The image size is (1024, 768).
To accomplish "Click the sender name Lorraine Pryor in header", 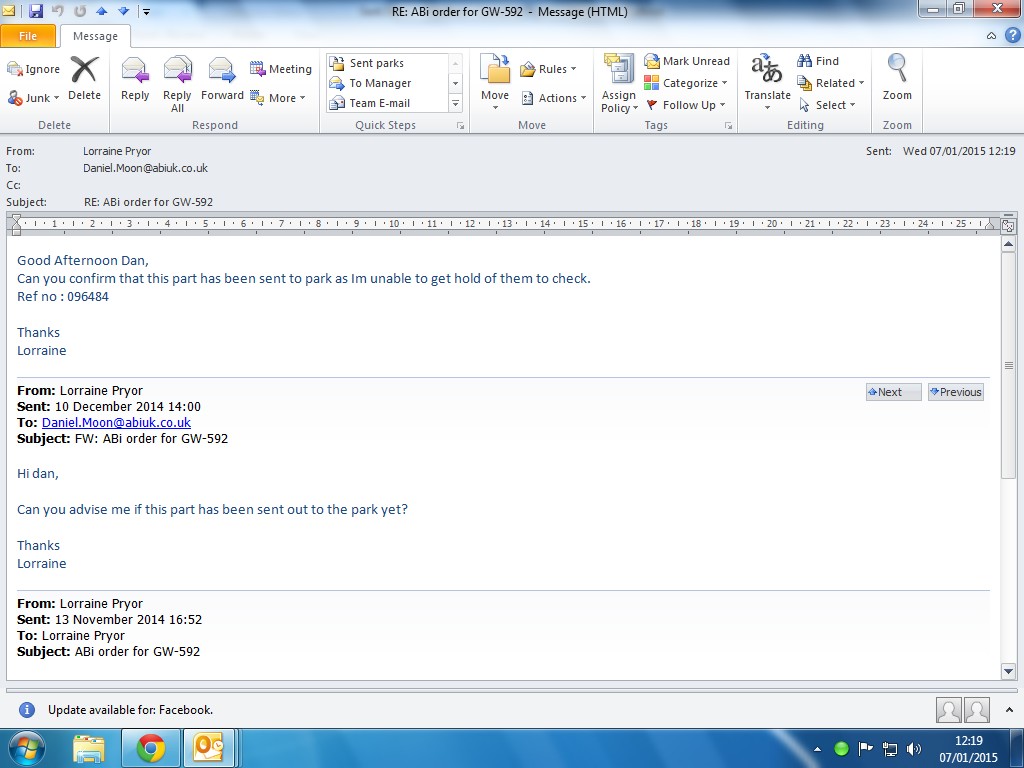I will (117, 151).
